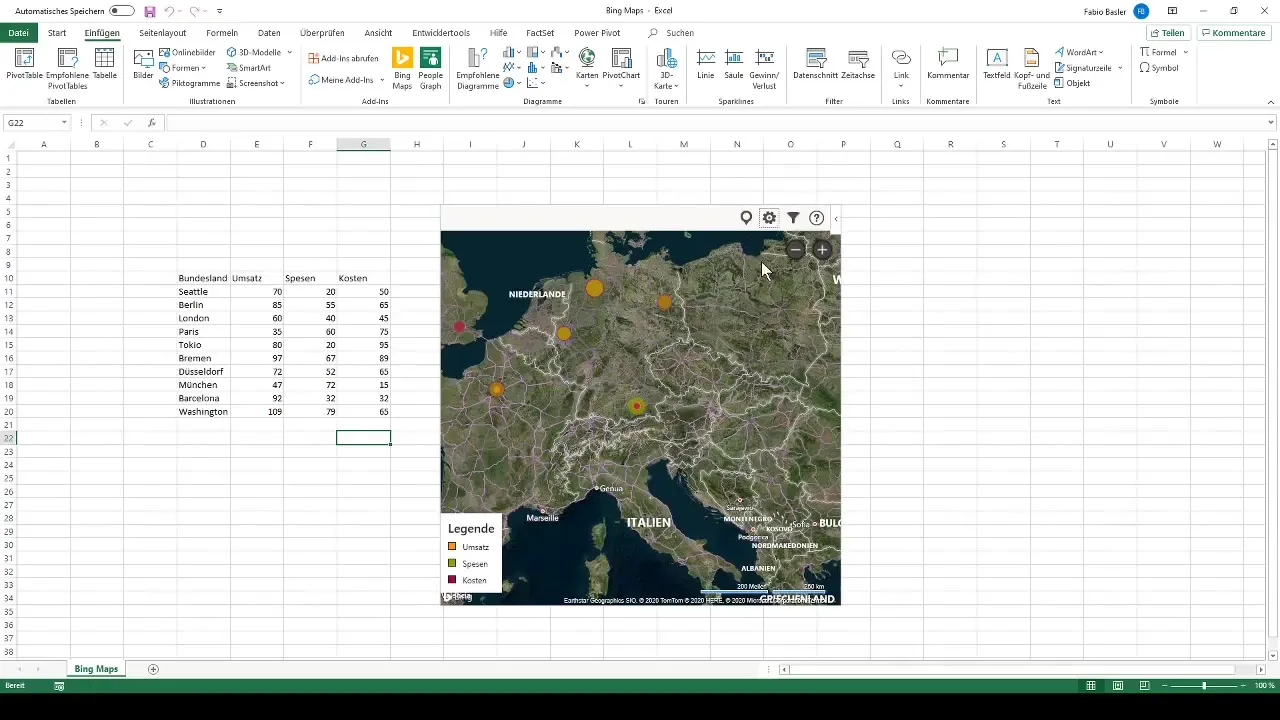
Task: Click the map location pin icon
Action: 746,218
